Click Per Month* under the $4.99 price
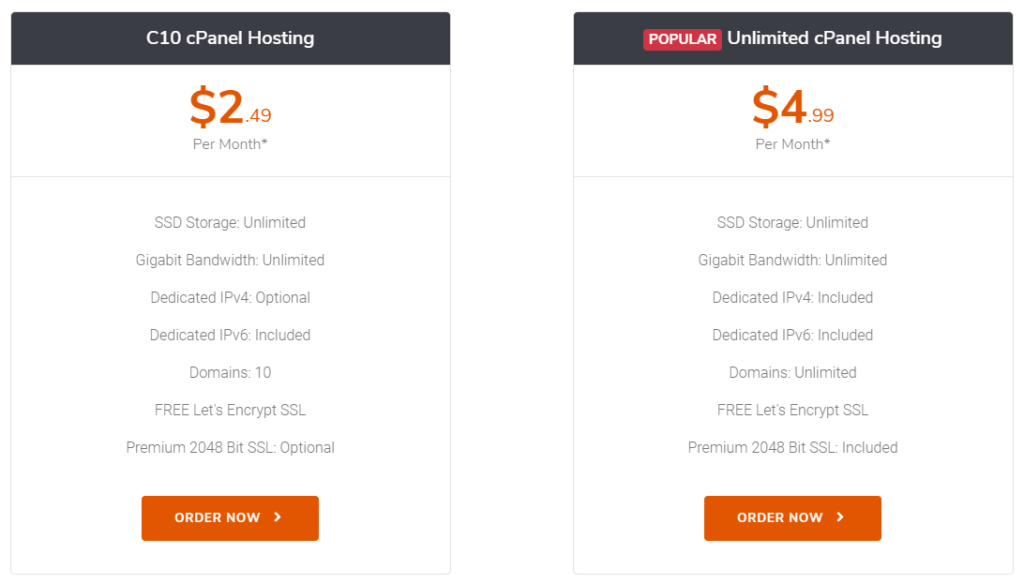Screen dimensions: 1024x584 coord(792,144)
